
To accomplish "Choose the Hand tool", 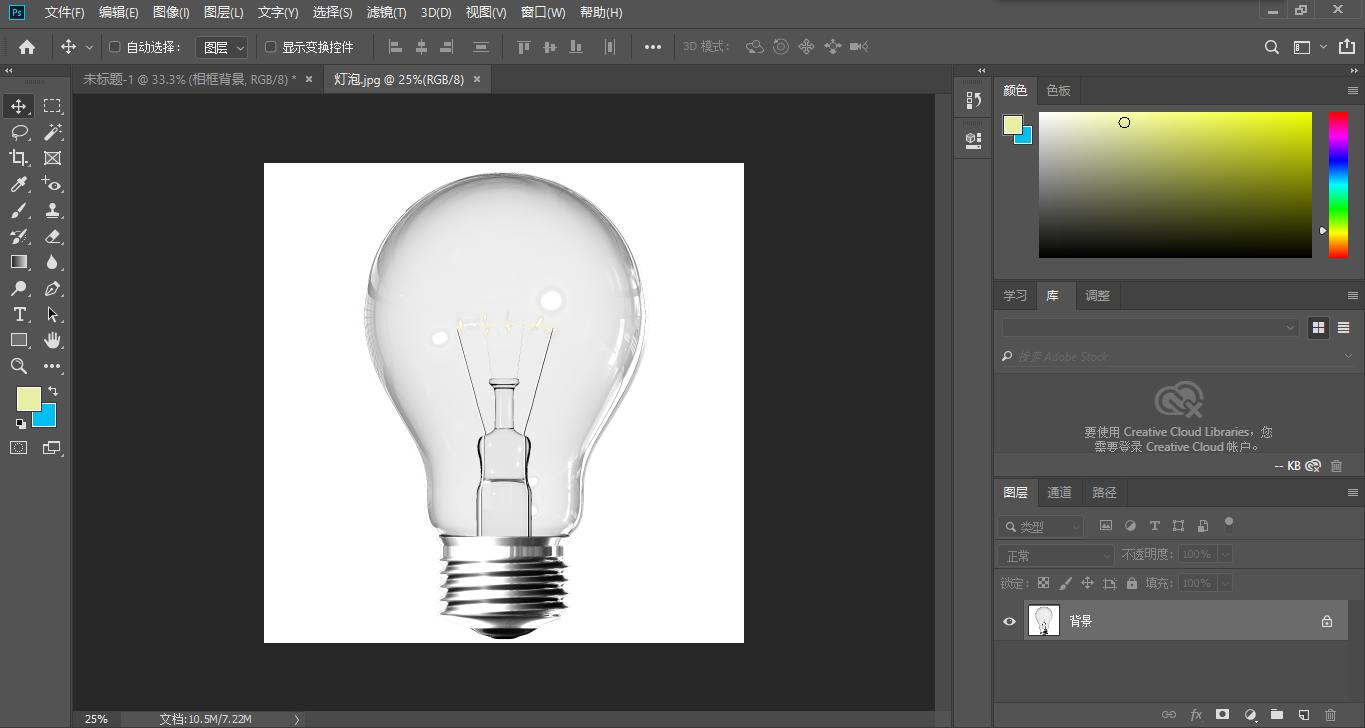I will tap(52, 341).
